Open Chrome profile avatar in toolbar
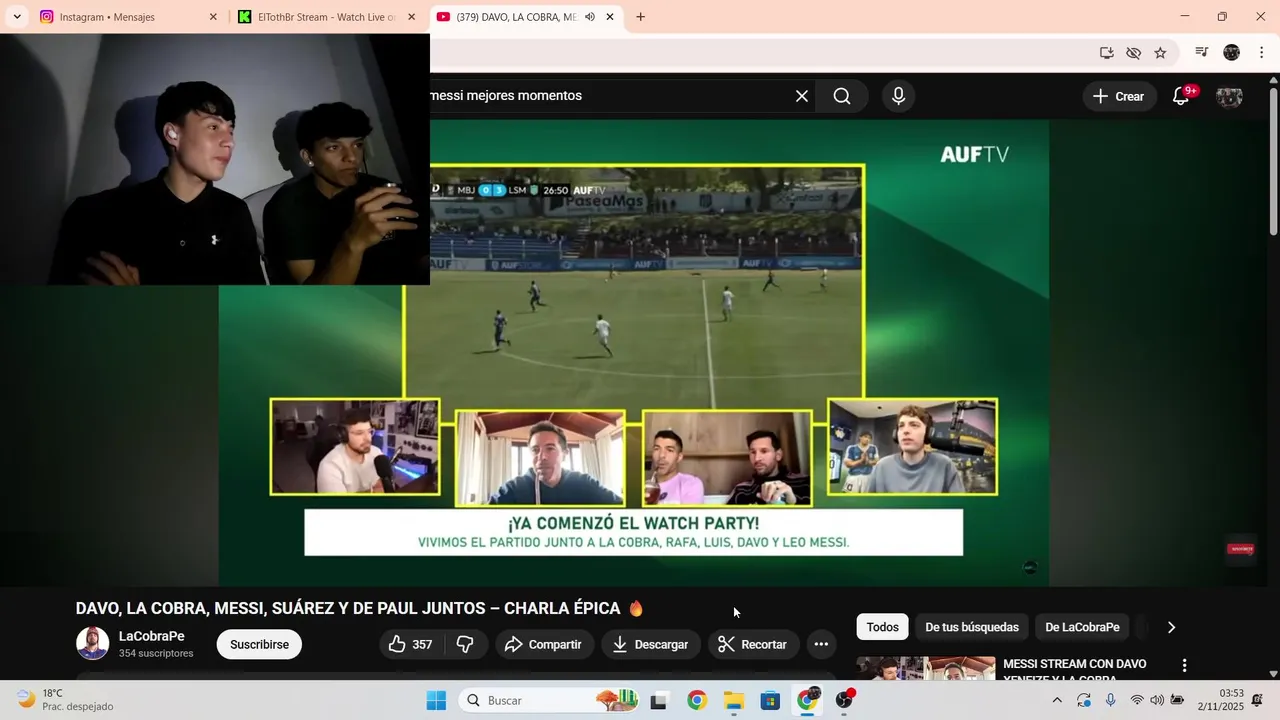Viewport: 1280px width, 720px height. coord(1231,53)
